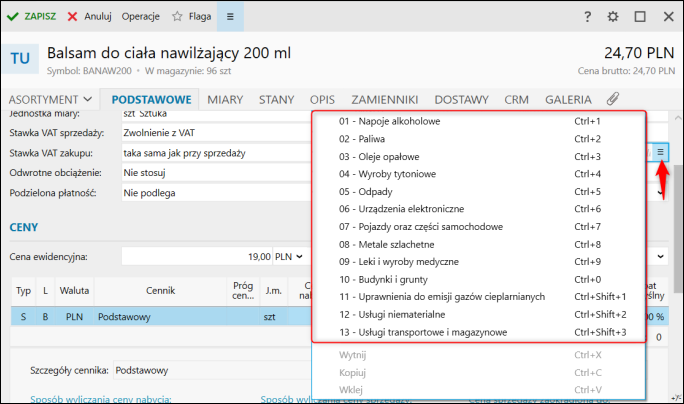Screen dimensions: 684x404
Task: Select 11 - Uprawnienia do emisji gazów cieplarnianych
Action: 479,297
